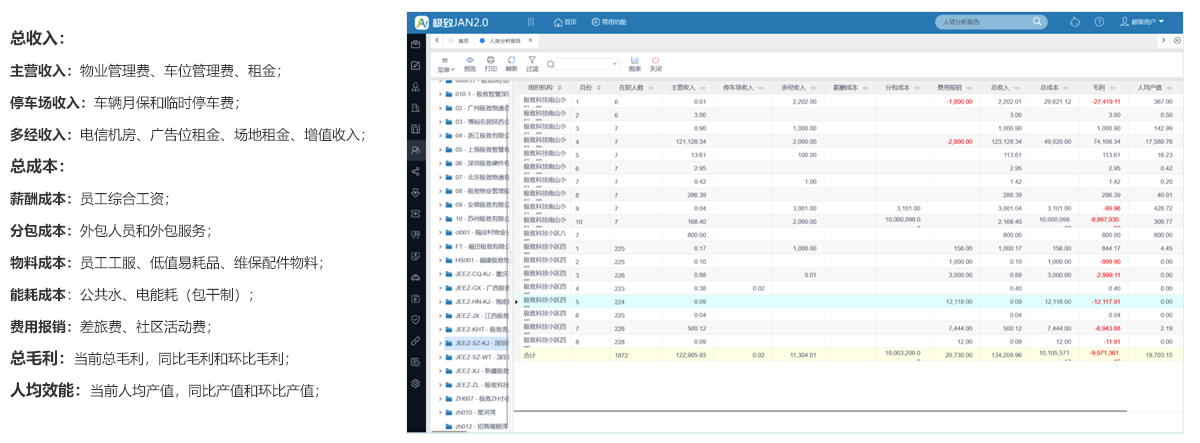
Task: Click the 在职人数 column header
Action: tap(636, 88)
